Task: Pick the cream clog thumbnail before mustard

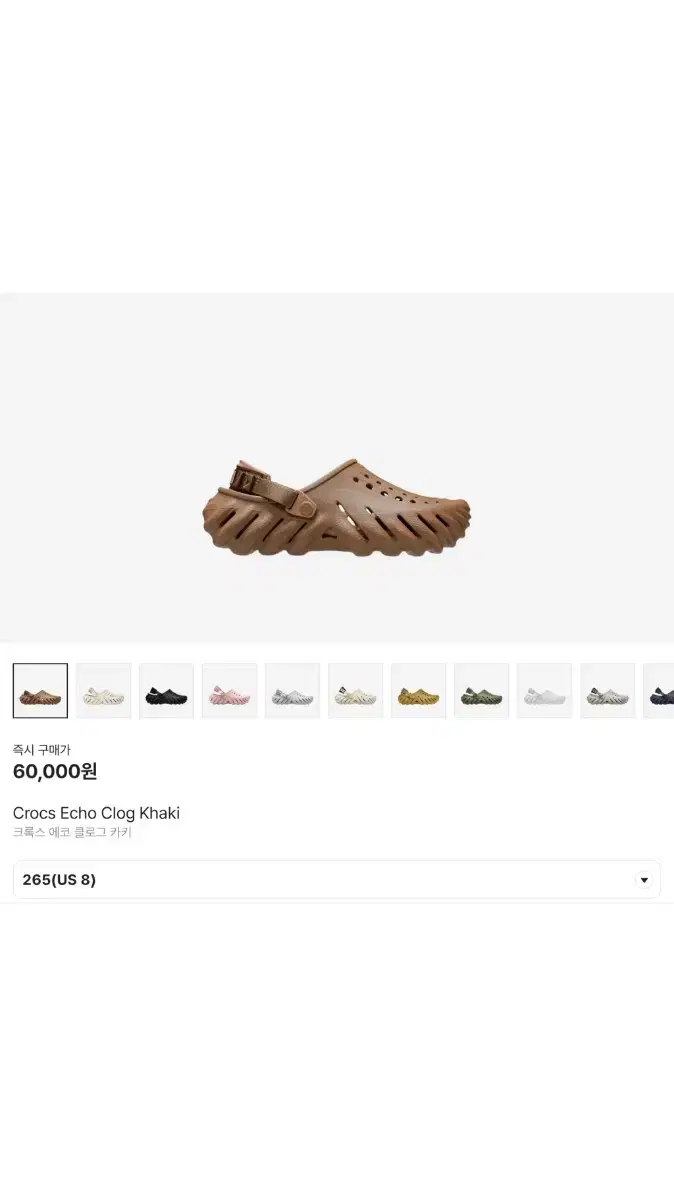Action: 355,691
